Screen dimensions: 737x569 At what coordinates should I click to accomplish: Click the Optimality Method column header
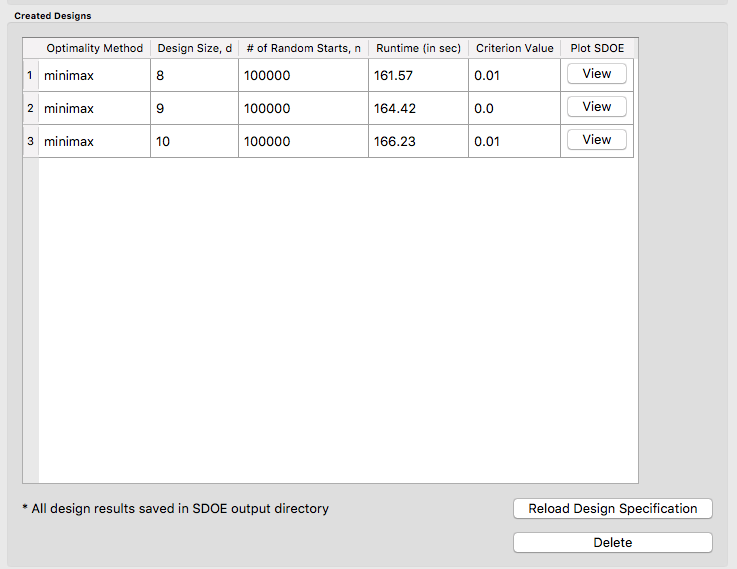point(94,48)
